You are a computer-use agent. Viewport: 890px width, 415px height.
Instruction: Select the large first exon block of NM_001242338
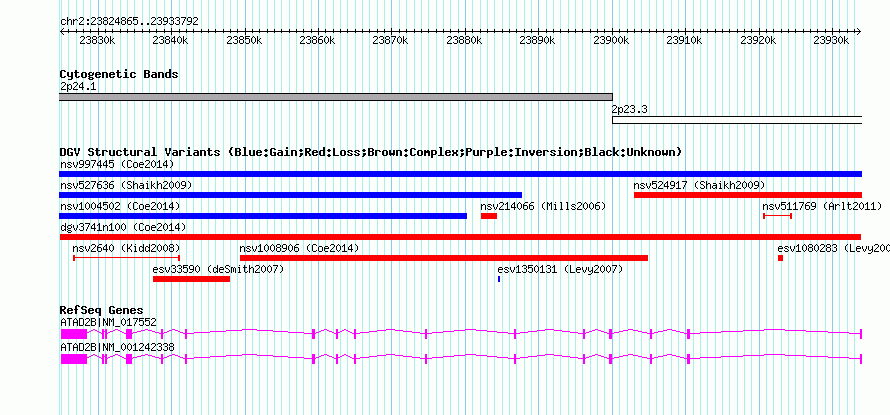click(x=74, y=358)
